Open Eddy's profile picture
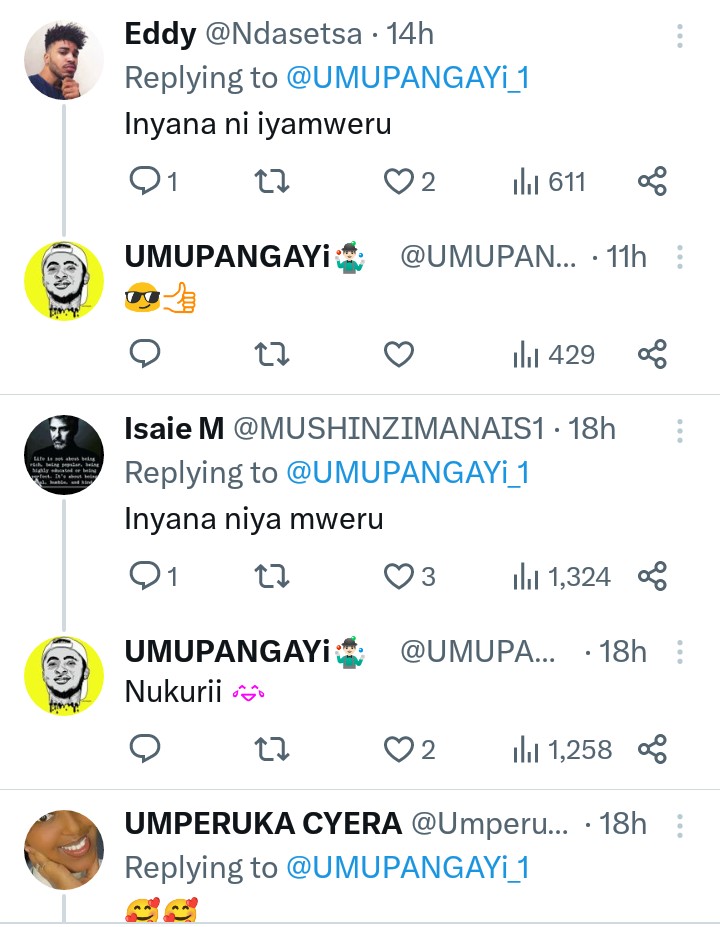 (x=64, y=60)
